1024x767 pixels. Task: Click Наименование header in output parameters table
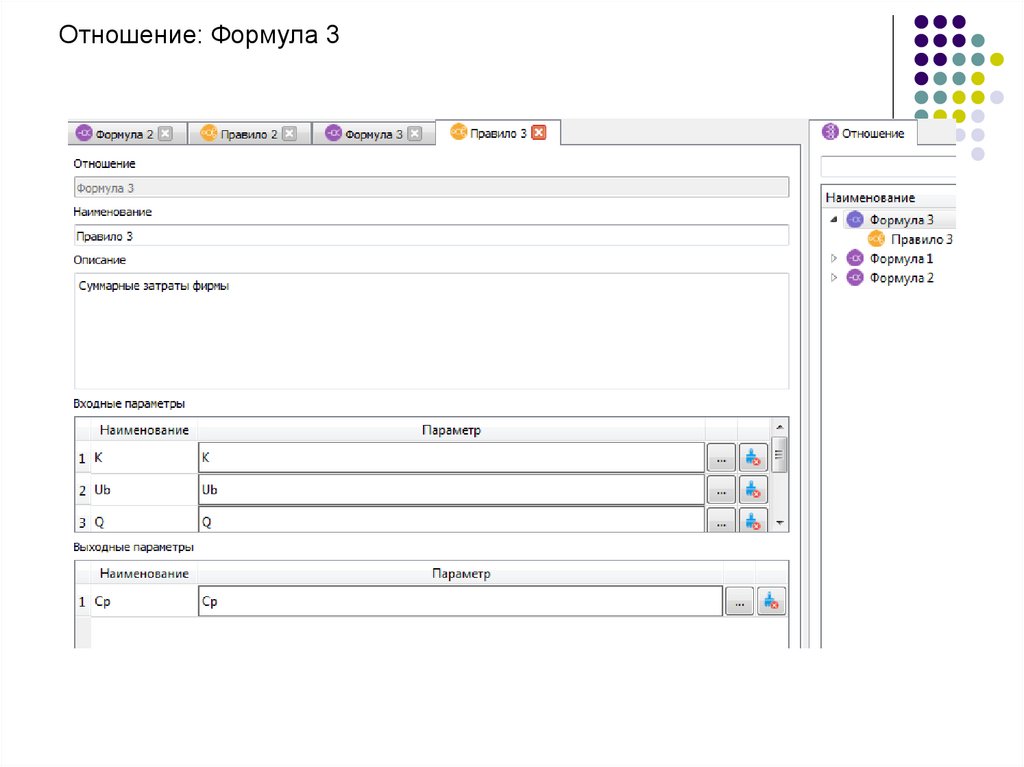click(x=144, y=574)
